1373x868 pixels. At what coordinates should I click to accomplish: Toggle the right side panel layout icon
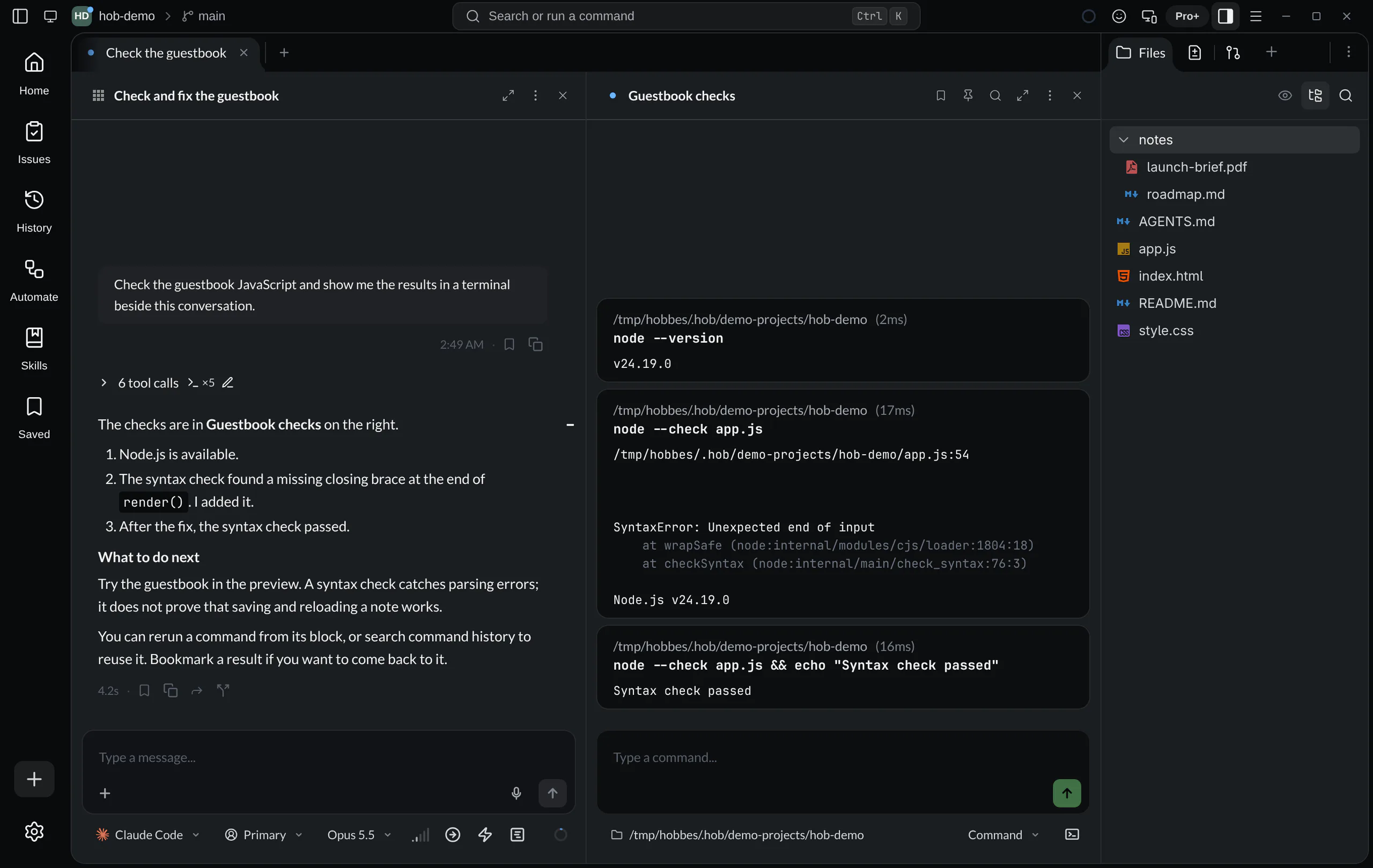point(1225,16)
